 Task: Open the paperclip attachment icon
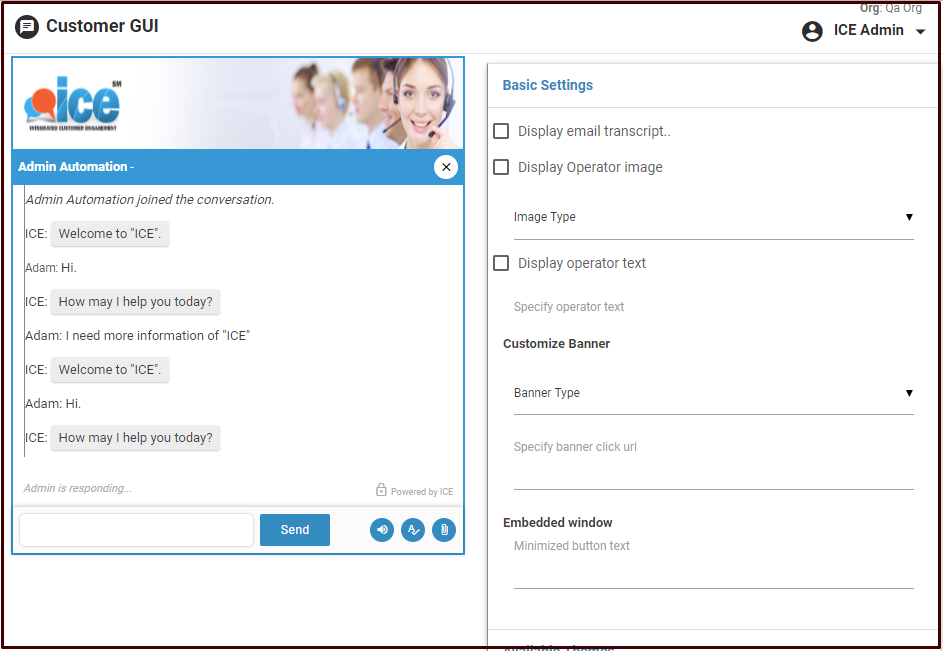coord(444,530)
